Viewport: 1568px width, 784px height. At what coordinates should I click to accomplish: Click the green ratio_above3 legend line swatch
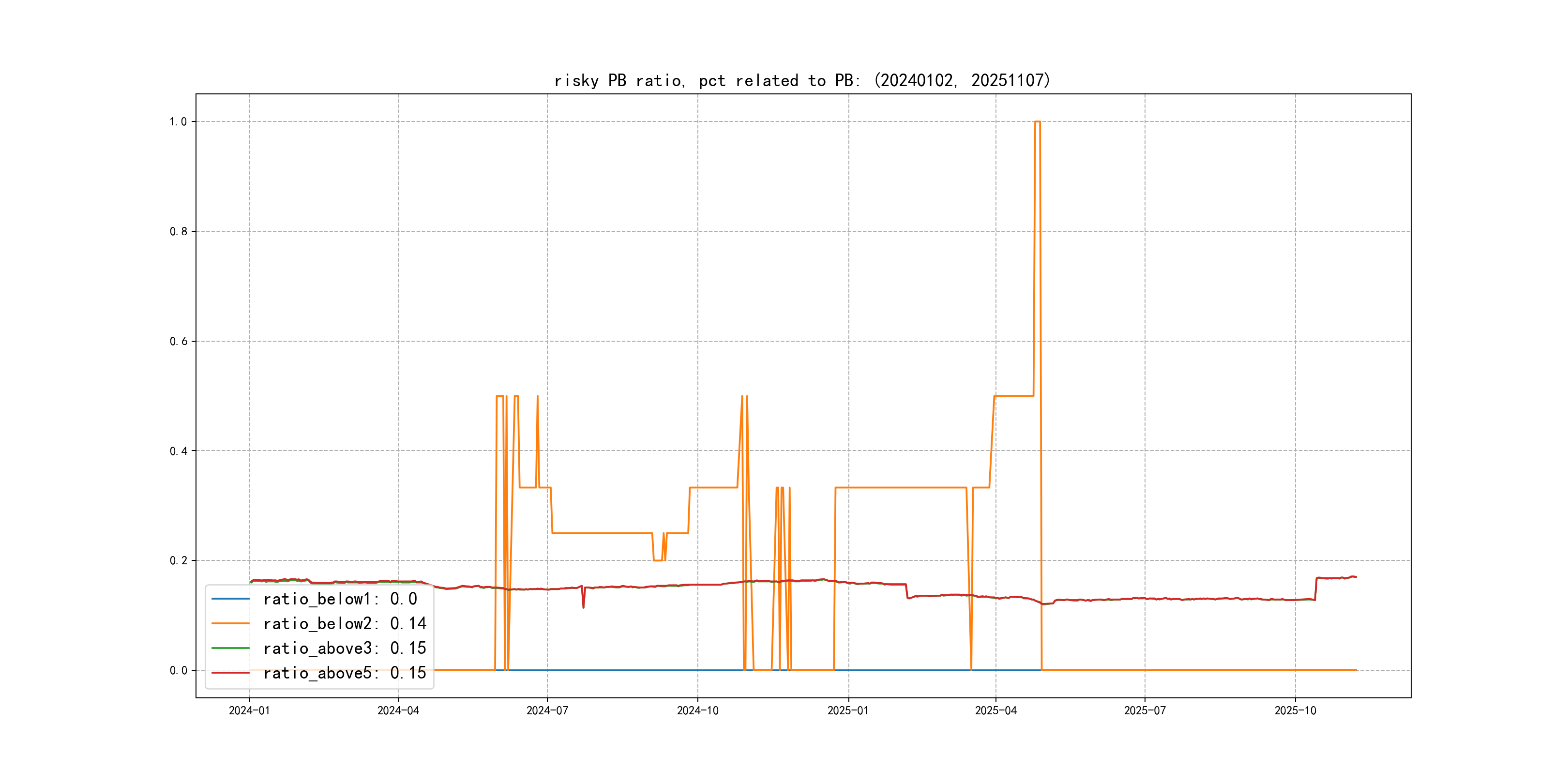pyautogui.click(x=230, y=648)
